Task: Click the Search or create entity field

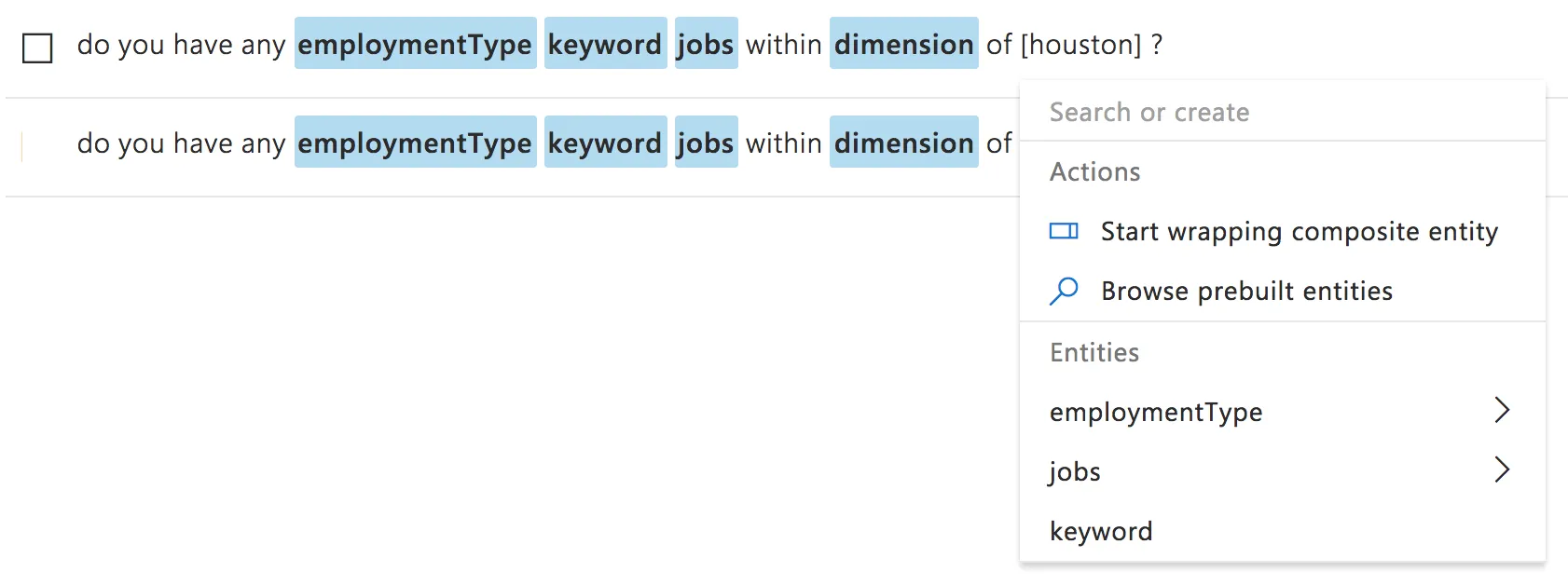Action: (x=1282, y=112)
